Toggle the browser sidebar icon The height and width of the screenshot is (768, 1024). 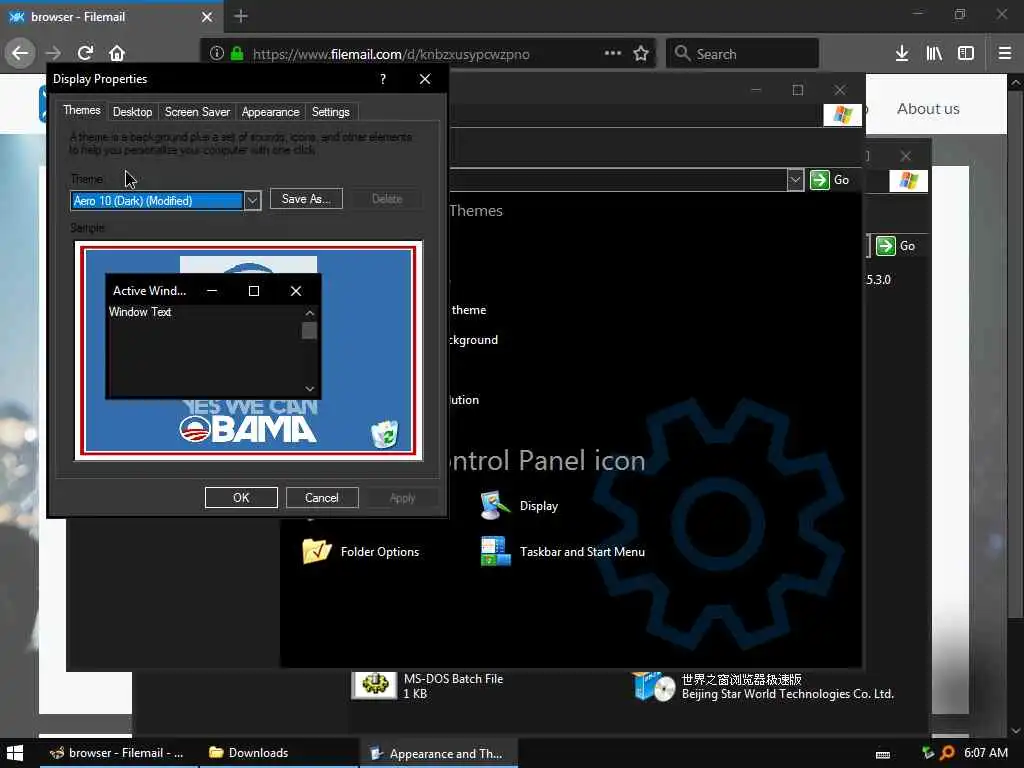coord(966,53)
